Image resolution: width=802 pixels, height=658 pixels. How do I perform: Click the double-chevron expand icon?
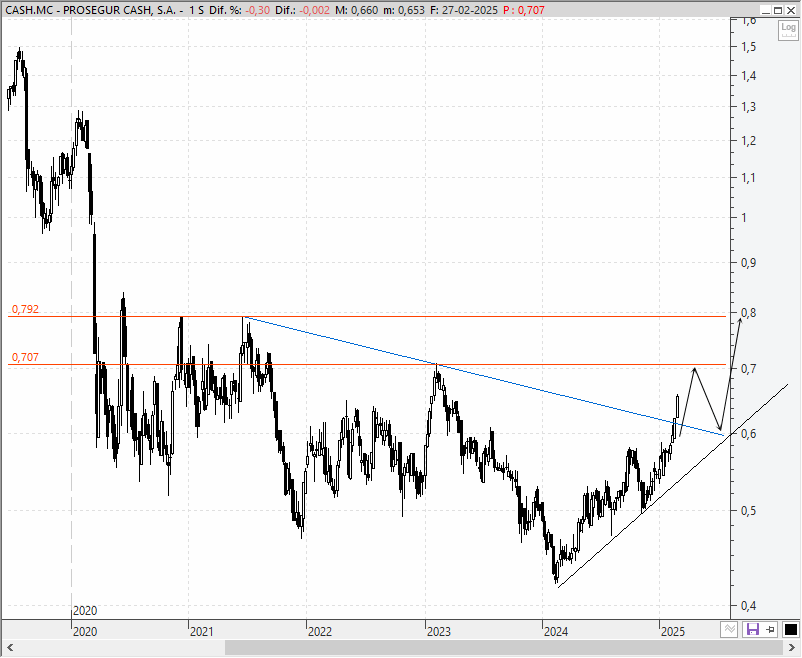[x=730, y=630]
